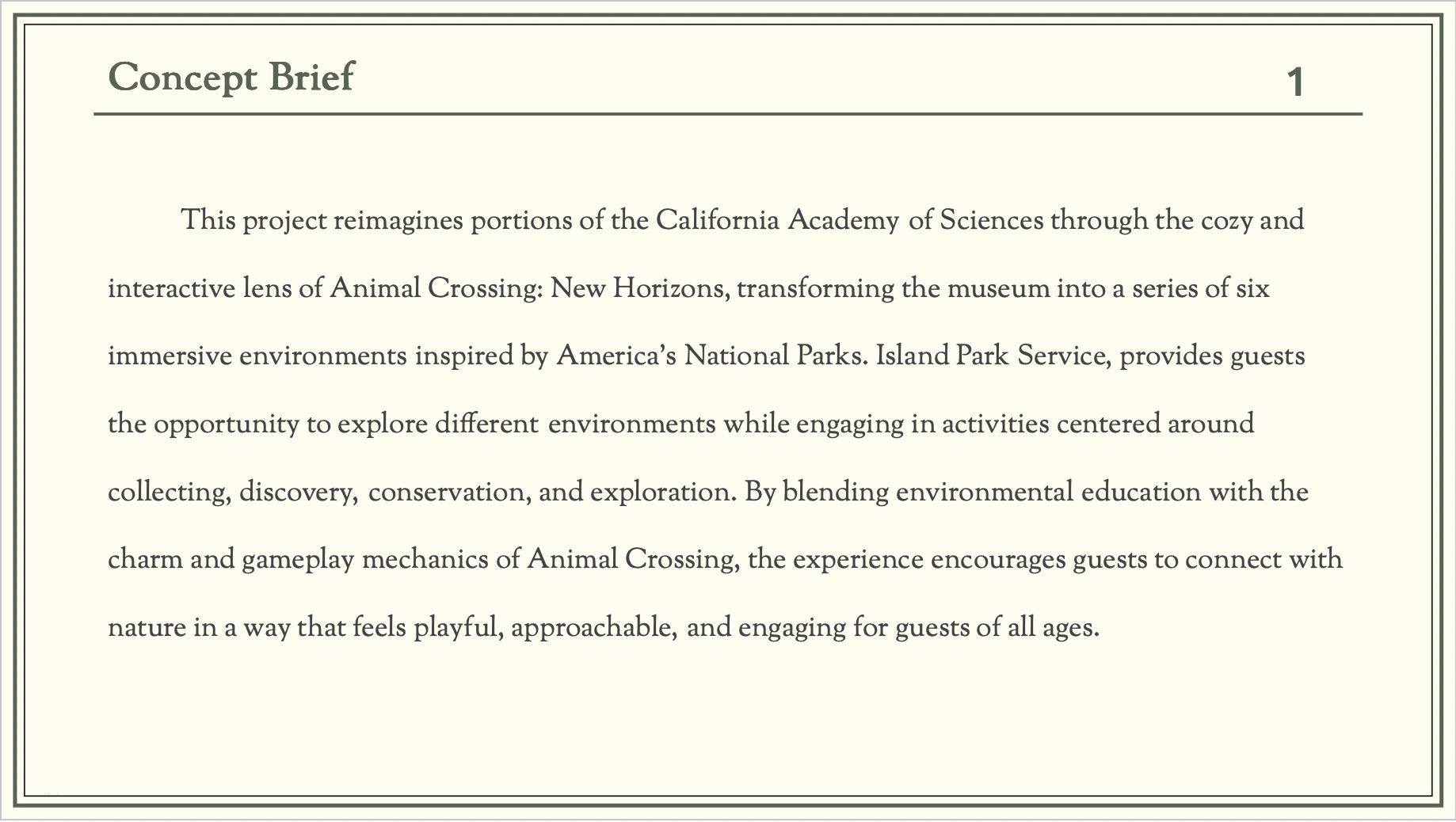Click the horizontal rule under the title
The width and height of the screenshot is (1456, 822).
point(727,114)
